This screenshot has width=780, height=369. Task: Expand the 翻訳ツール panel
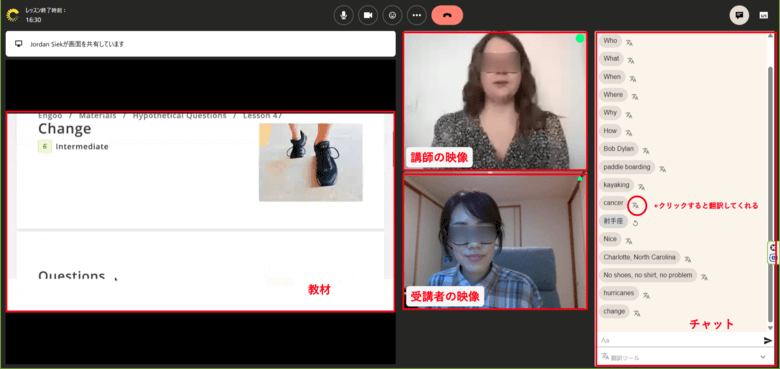point(763,357)
